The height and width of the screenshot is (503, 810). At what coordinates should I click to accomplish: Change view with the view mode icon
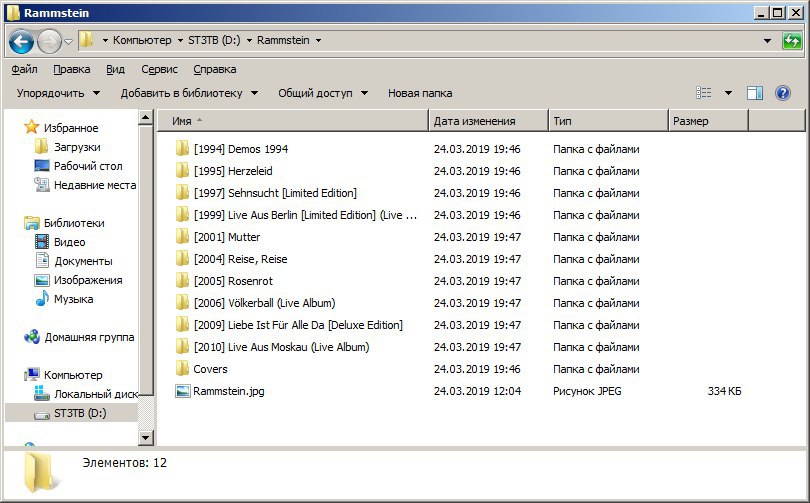(x=704, y=93)
